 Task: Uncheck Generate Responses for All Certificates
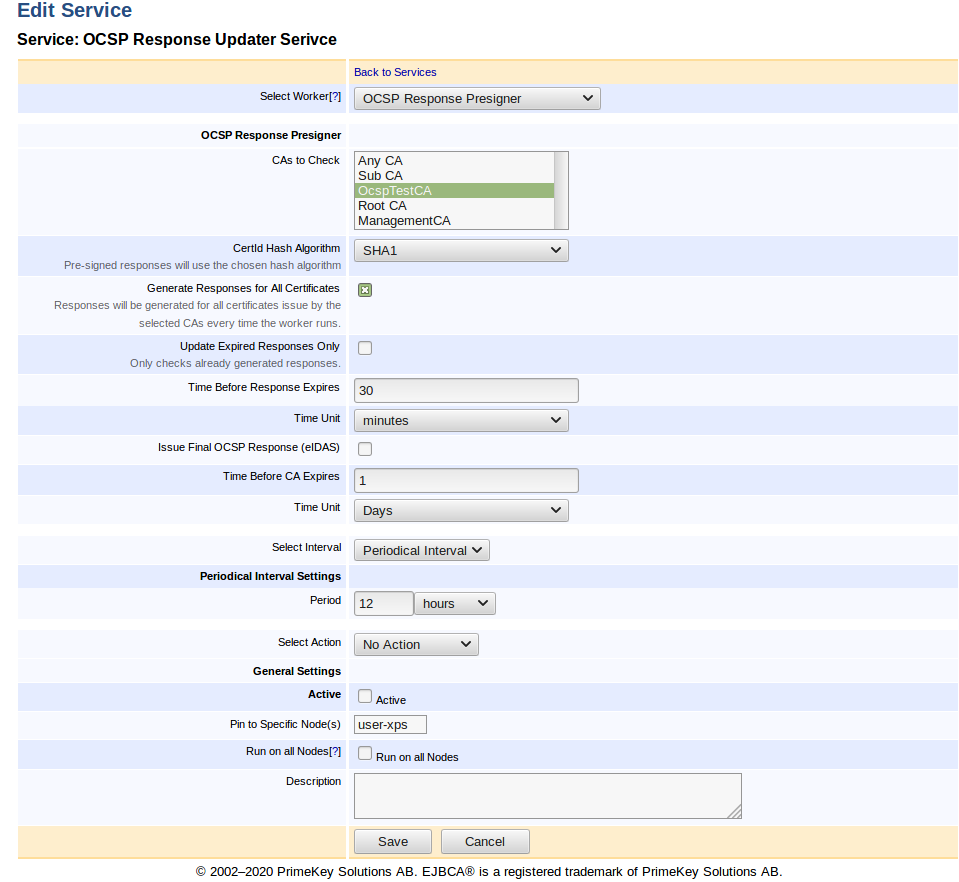(364, 288)
